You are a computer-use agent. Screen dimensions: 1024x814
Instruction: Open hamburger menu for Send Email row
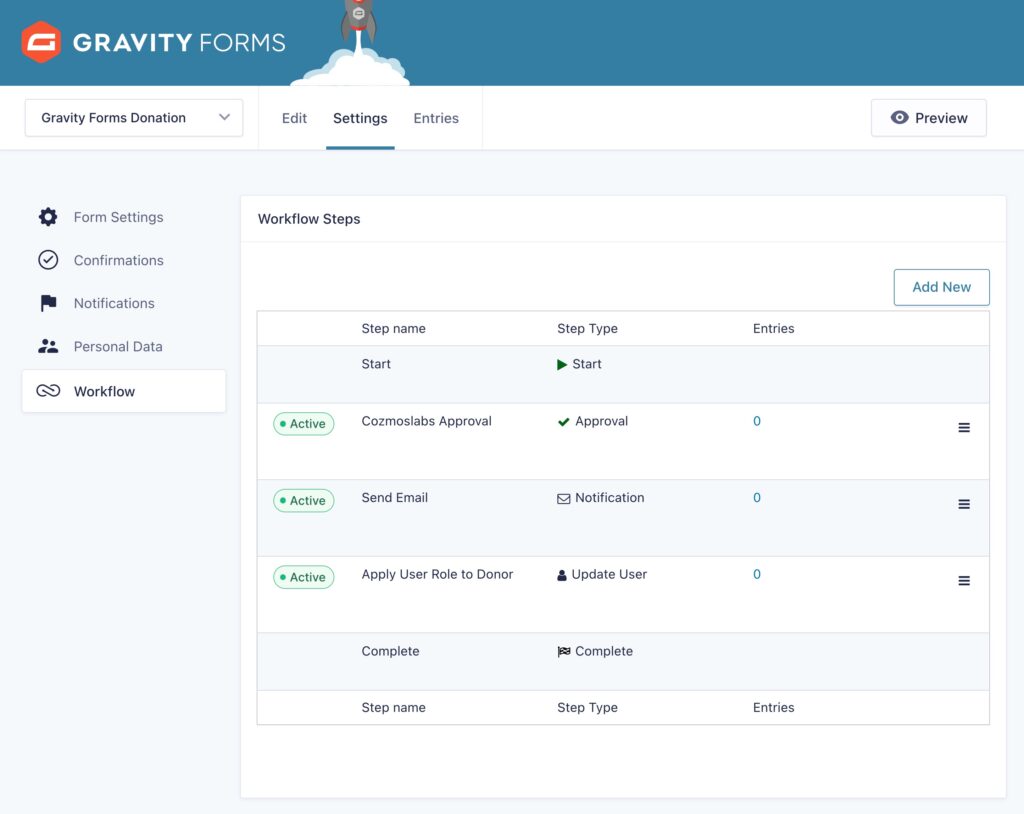964,504
